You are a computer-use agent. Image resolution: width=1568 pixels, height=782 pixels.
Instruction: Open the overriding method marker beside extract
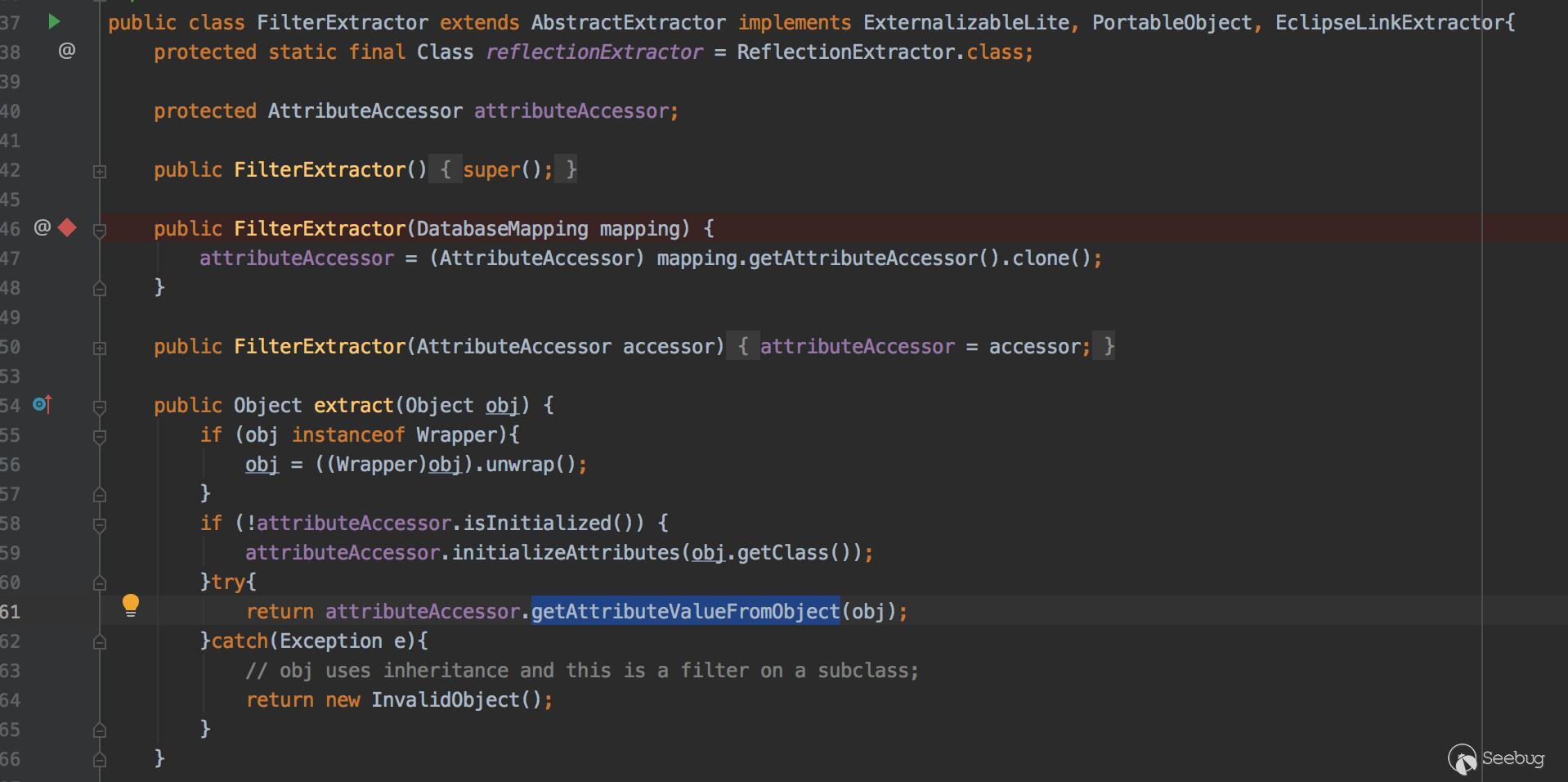43,404
